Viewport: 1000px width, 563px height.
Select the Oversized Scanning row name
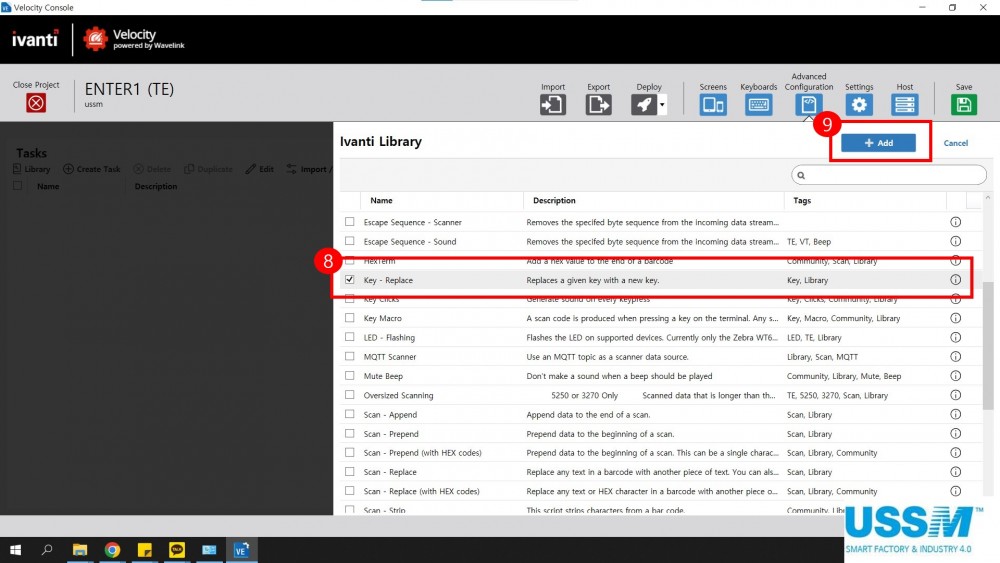(398, 395)
